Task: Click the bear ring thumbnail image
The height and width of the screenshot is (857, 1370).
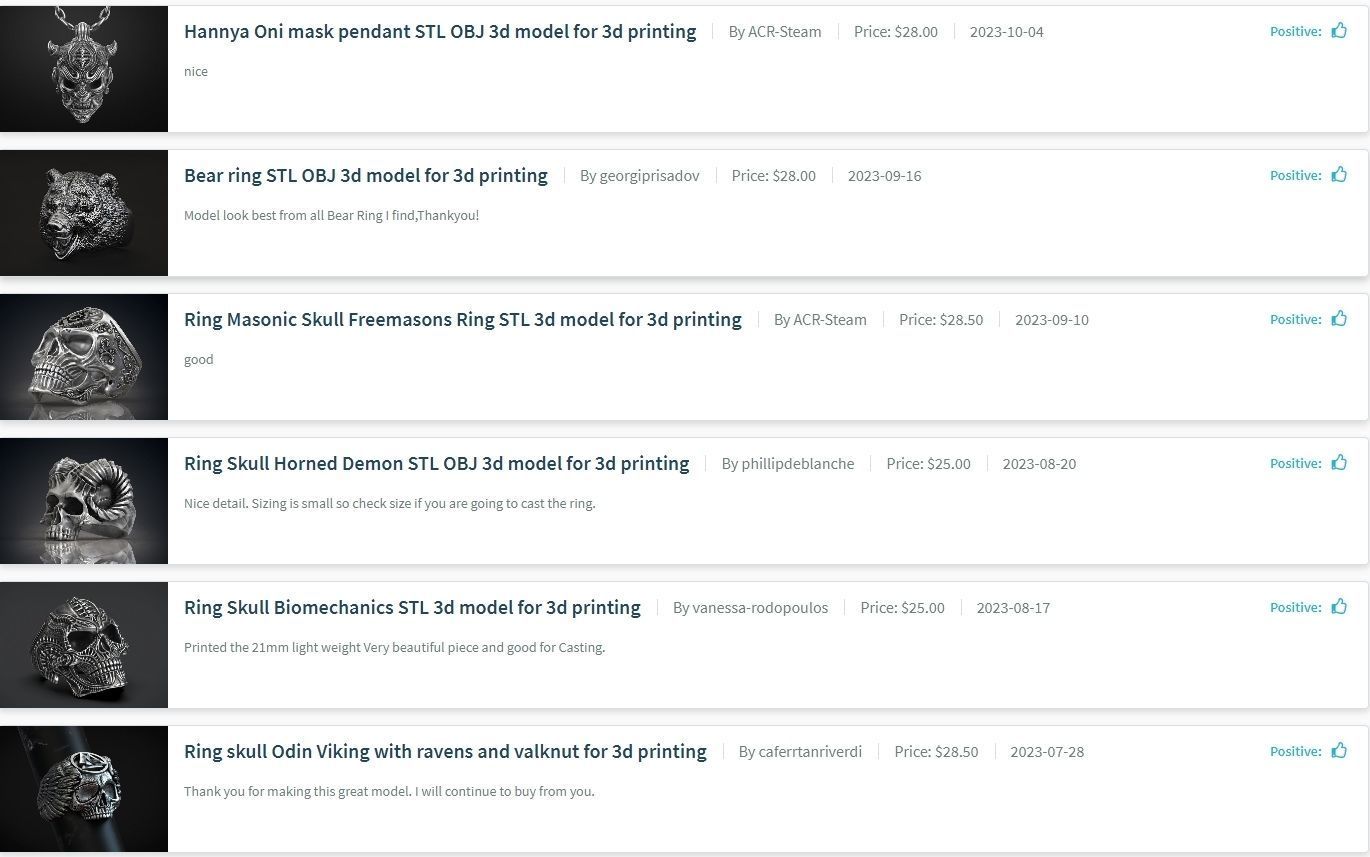Action: (x=84, y=212)
